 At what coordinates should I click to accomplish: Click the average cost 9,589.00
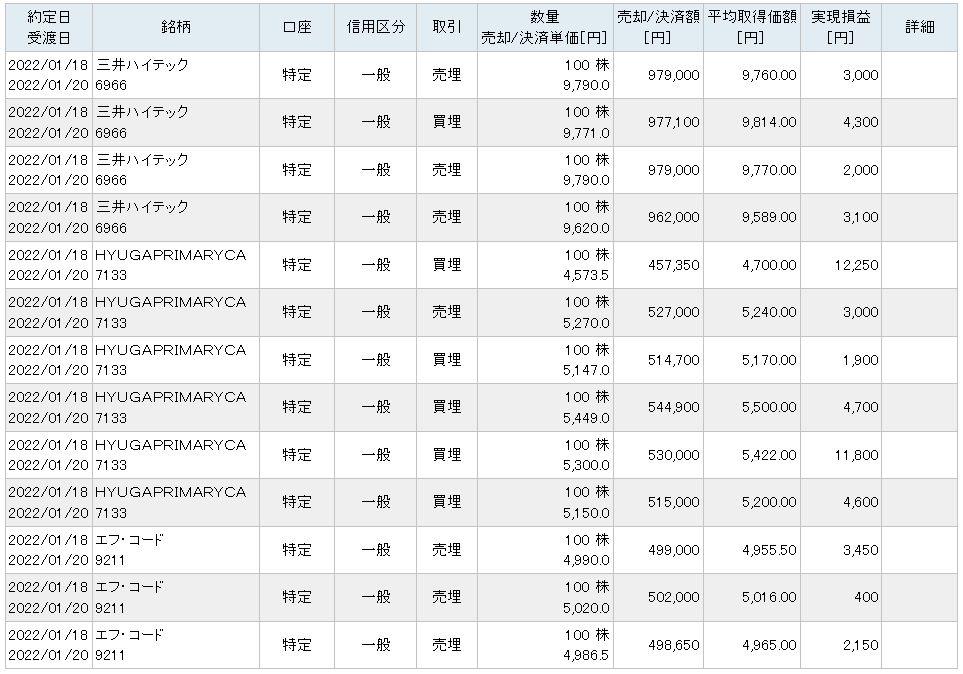[769, 217]
